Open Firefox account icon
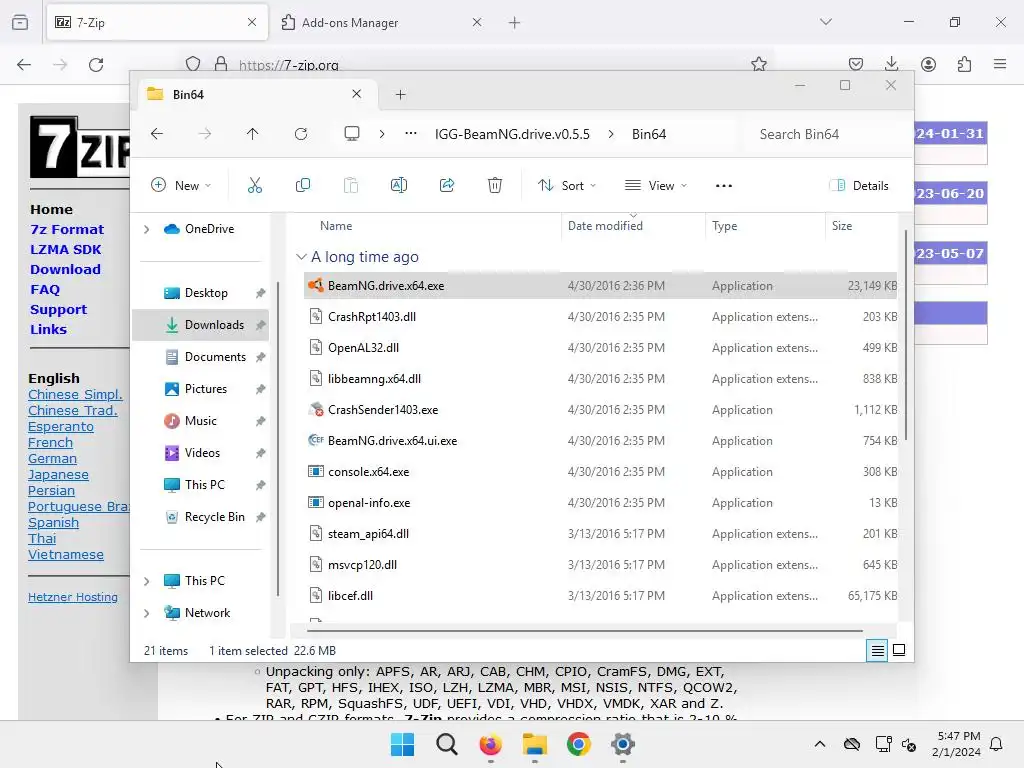 pos(928,64)
